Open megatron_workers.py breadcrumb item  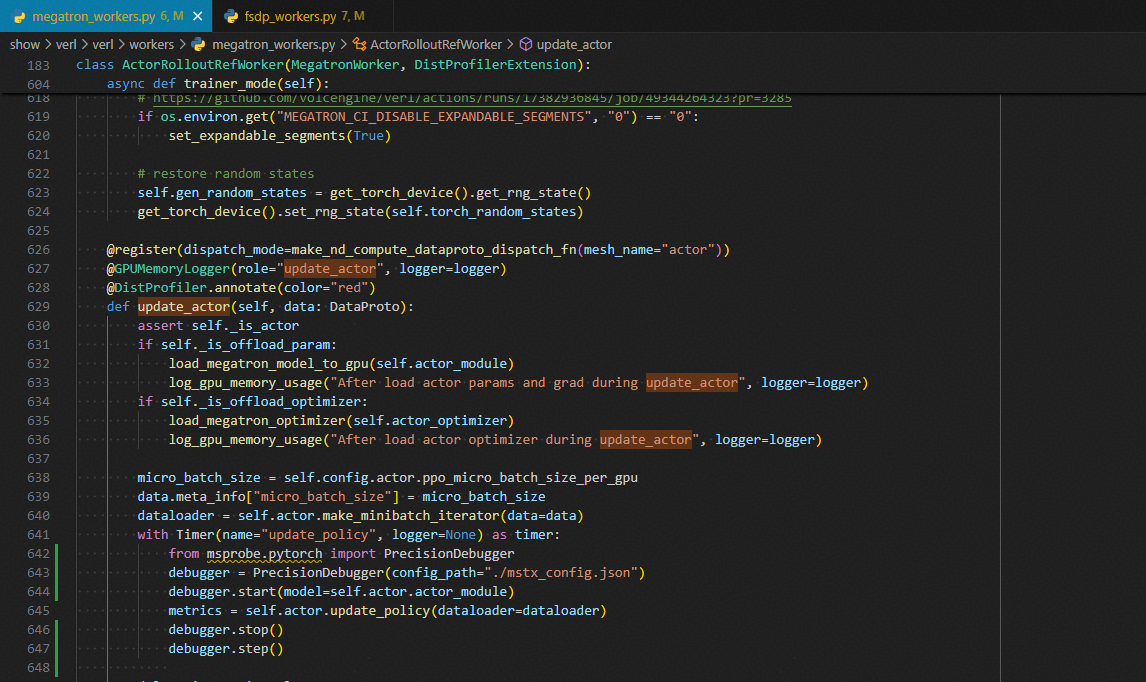273,45
